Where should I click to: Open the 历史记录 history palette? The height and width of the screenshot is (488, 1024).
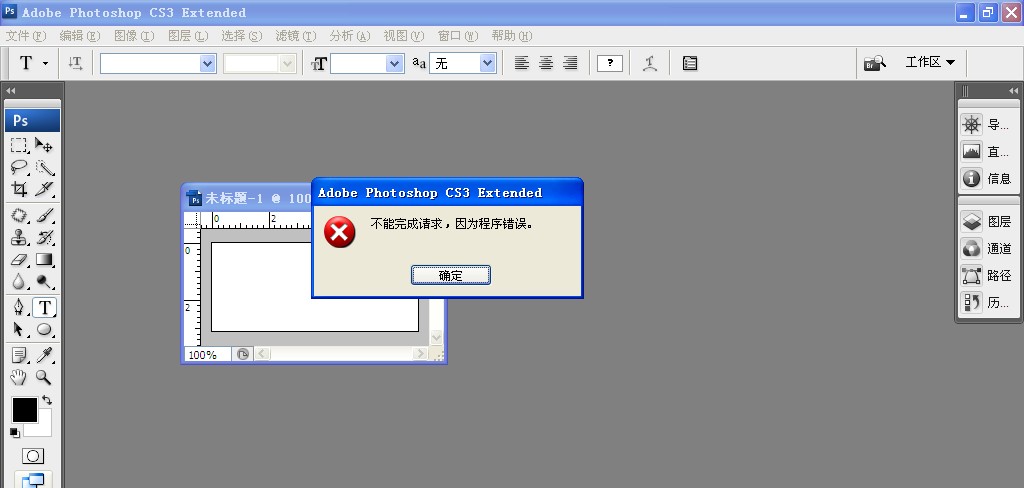point(985,302)
